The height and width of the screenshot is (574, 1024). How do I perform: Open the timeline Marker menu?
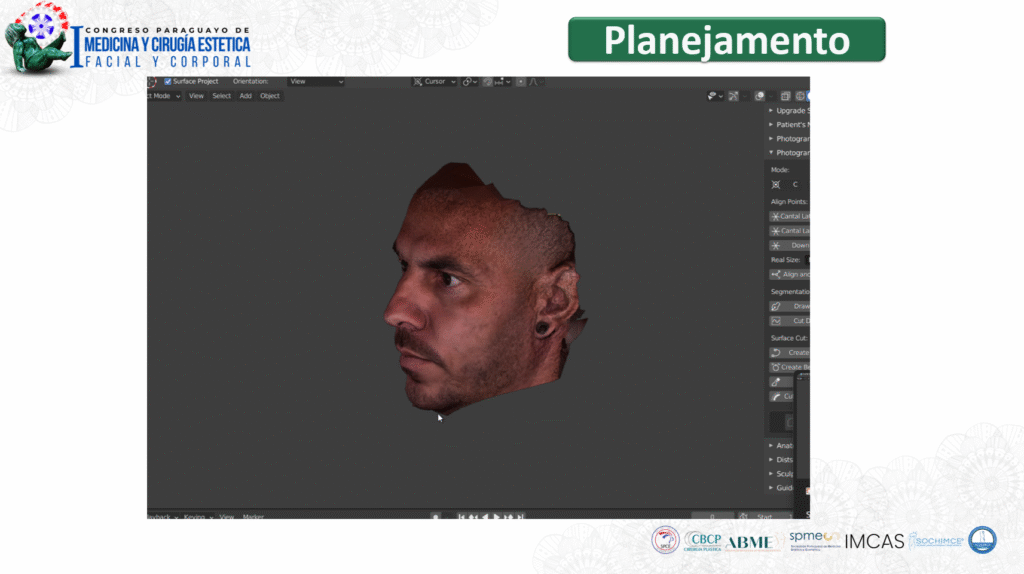[x=253, y=517]
